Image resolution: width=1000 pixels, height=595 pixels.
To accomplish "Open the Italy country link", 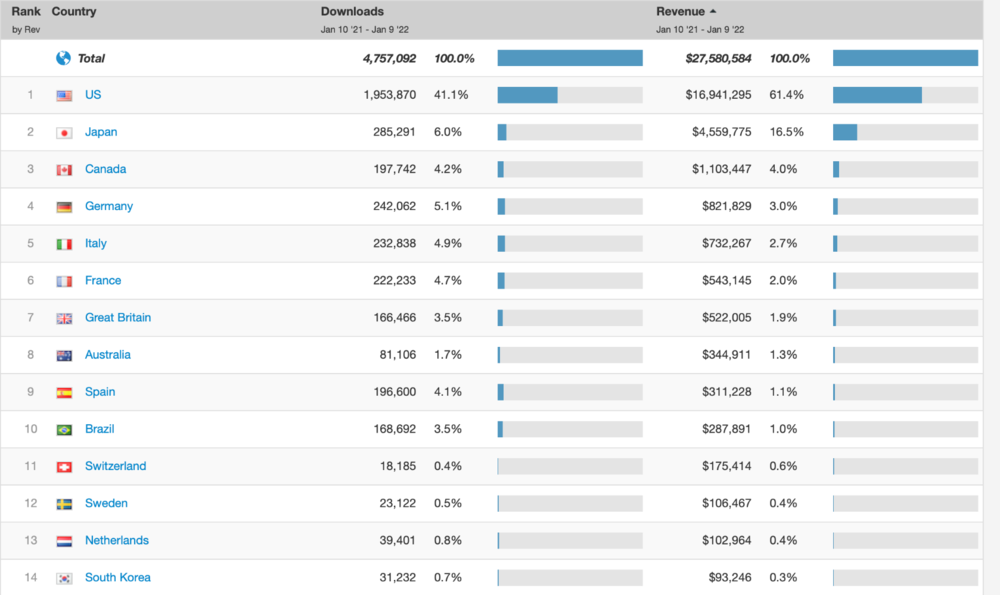I will point(96,243).
